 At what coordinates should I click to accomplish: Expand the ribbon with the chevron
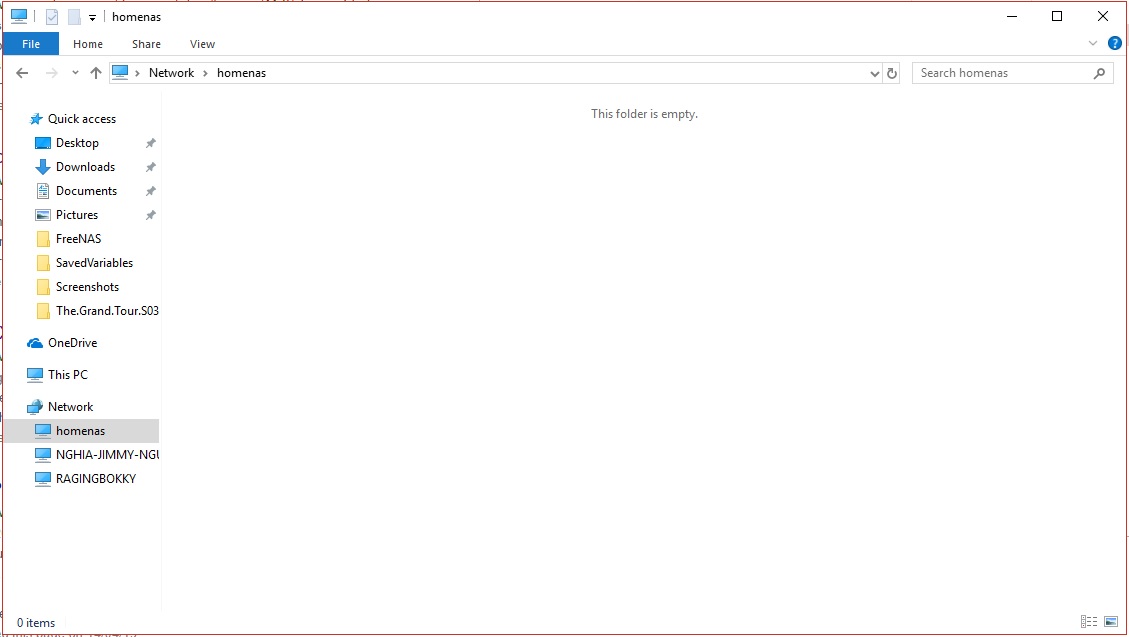(1092, 43)
